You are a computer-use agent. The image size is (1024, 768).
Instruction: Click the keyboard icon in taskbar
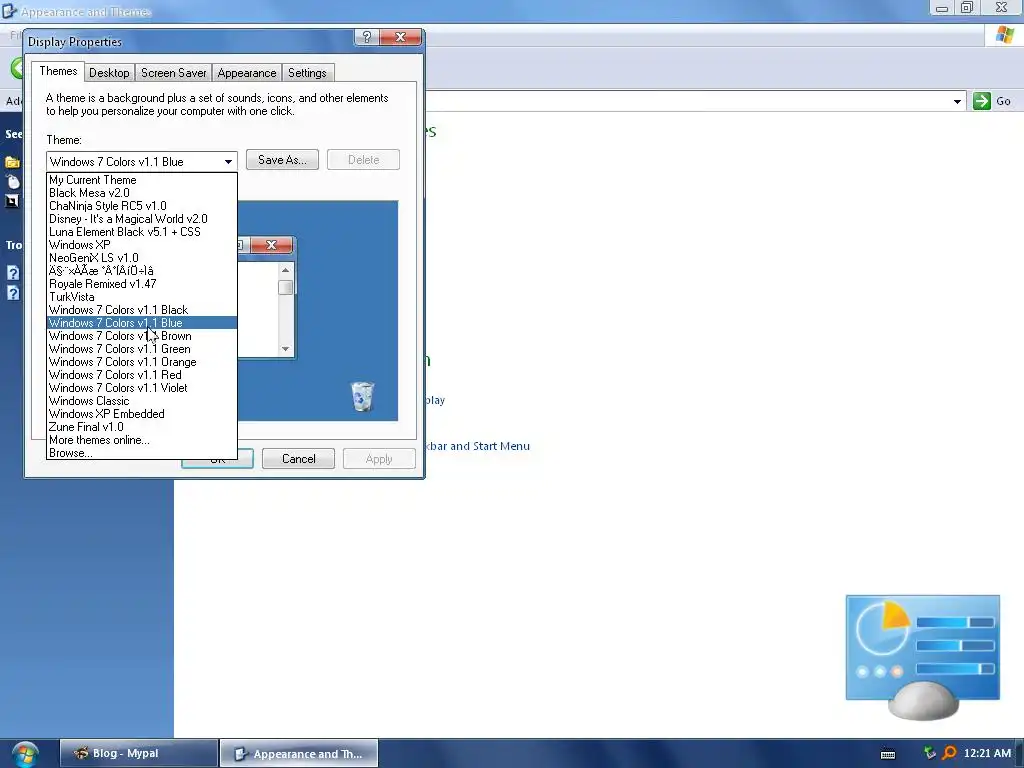point(888,754)
